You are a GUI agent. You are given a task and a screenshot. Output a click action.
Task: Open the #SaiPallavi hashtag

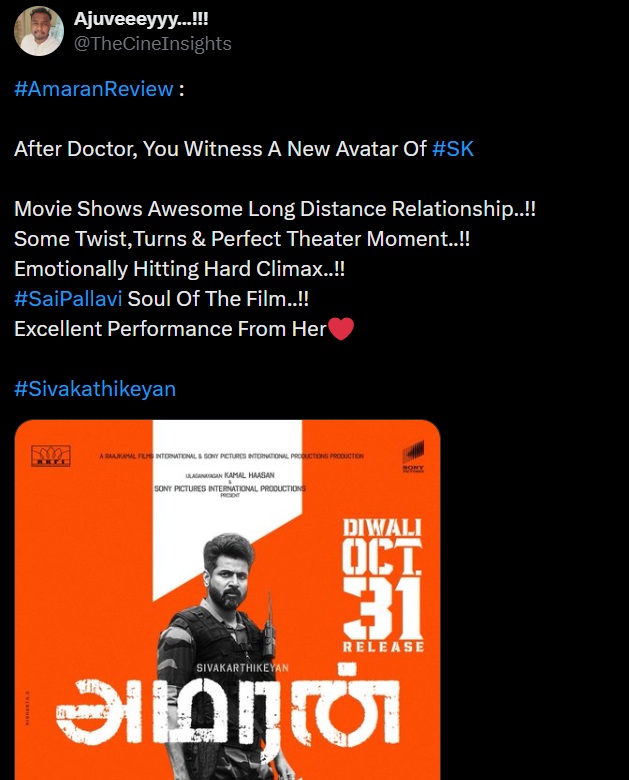click(x=68, y=299)
